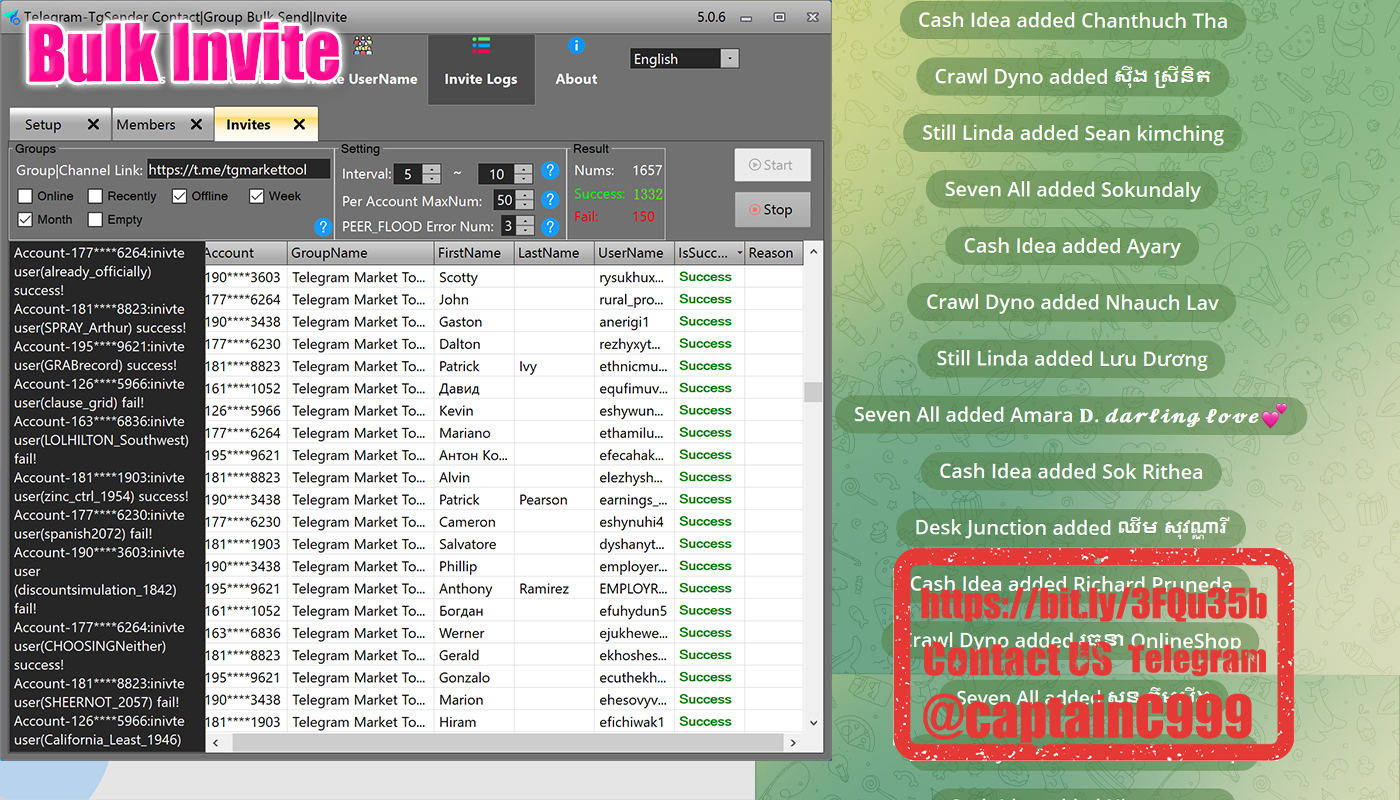Select the Invites tab

point(248,125)
